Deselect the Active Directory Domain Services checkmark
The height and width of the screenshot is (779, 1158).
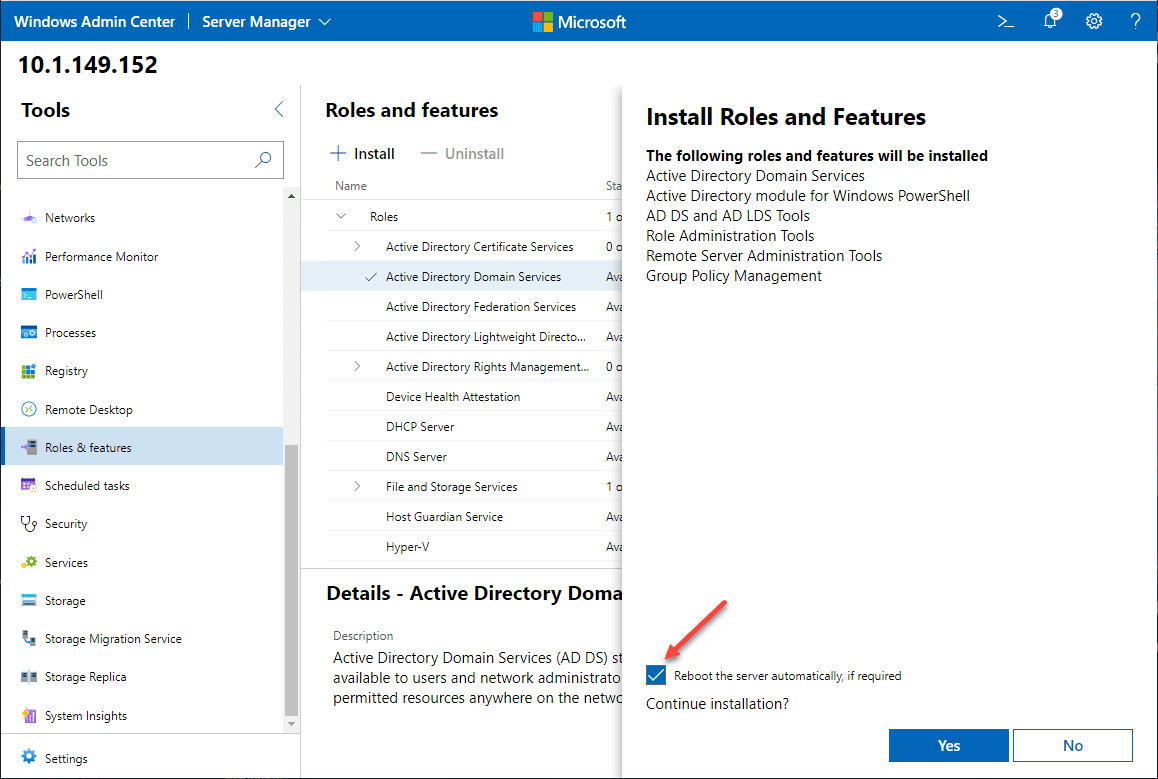pyautogui.click(x=371, y=277)
